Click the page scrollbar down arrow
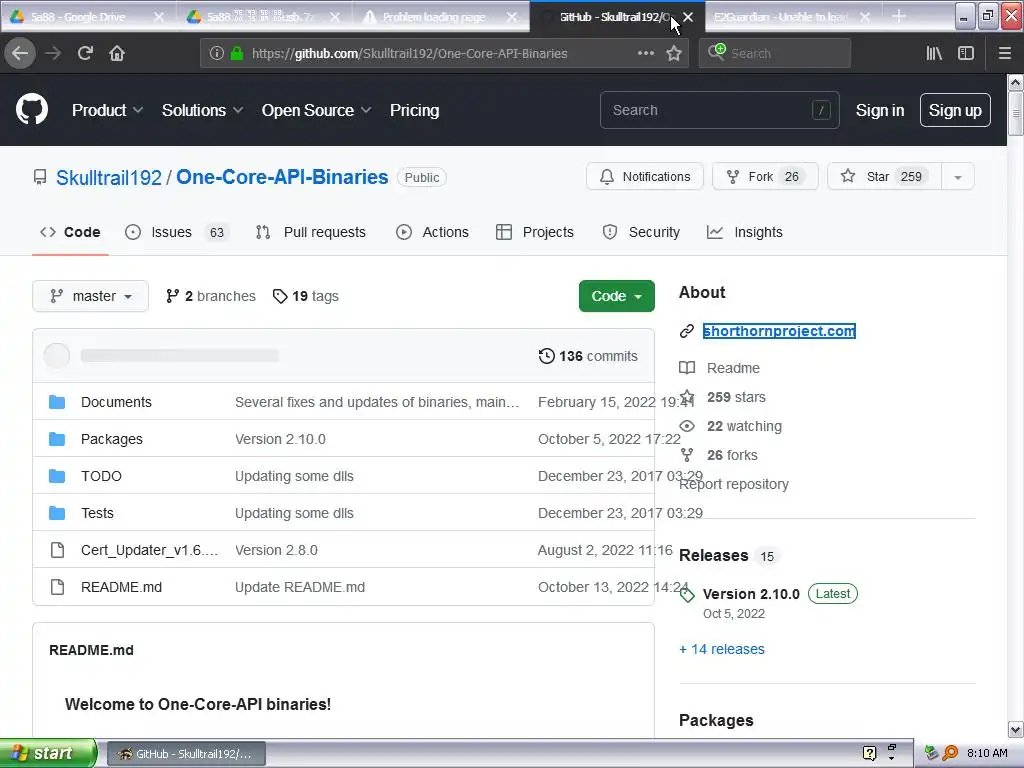Viewport: 1024px width, 768px height. pos(1015,729)
